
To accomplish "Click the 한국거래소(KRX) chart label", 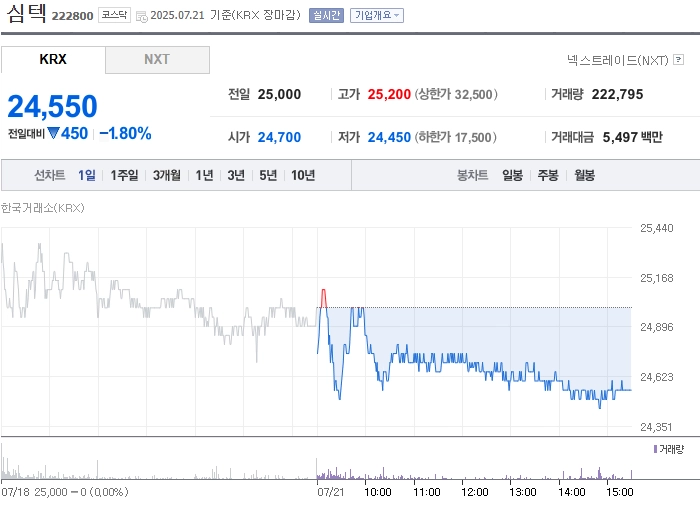I will [42, 208].
